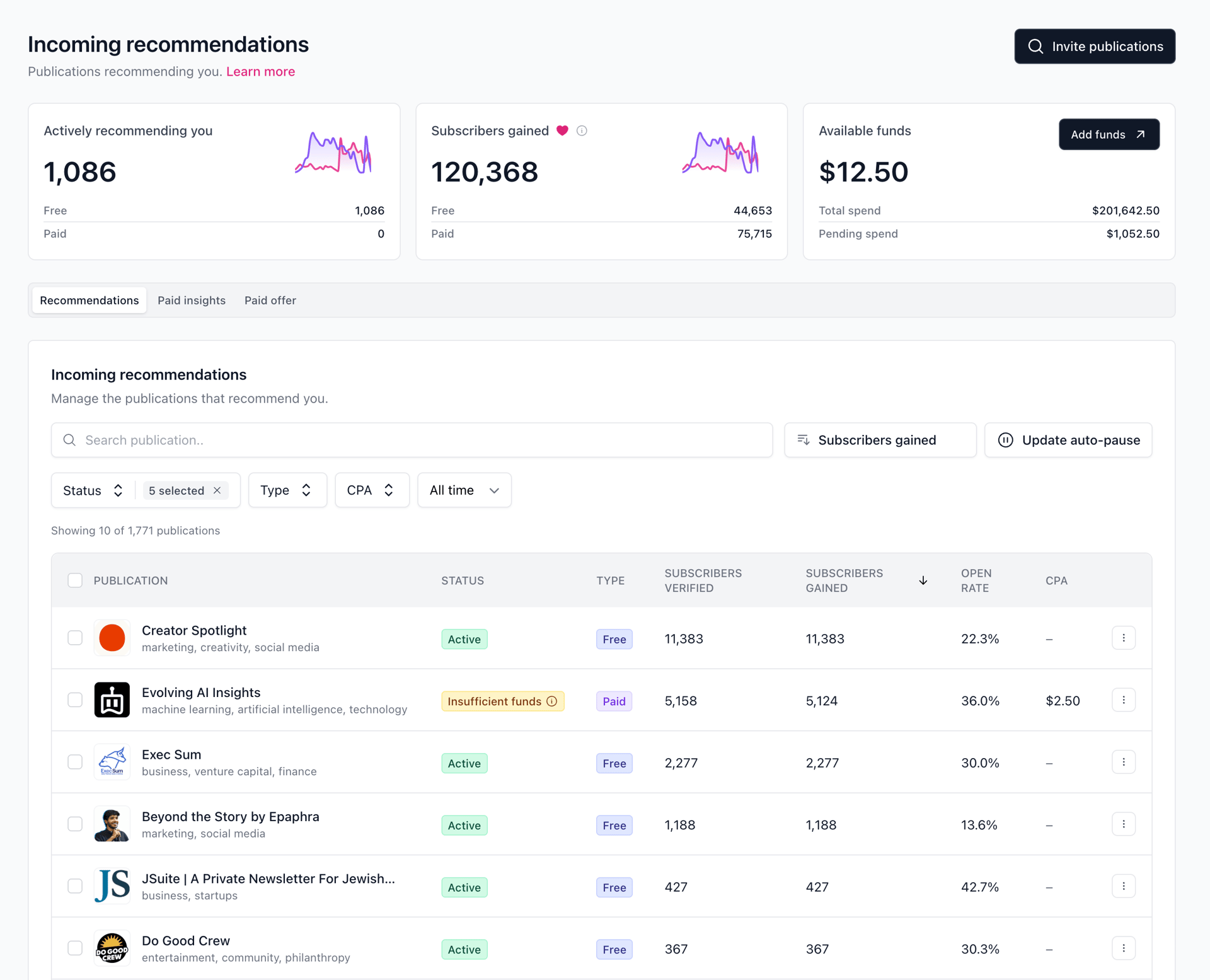Open the All time date range dropdown

click(464, 490)
